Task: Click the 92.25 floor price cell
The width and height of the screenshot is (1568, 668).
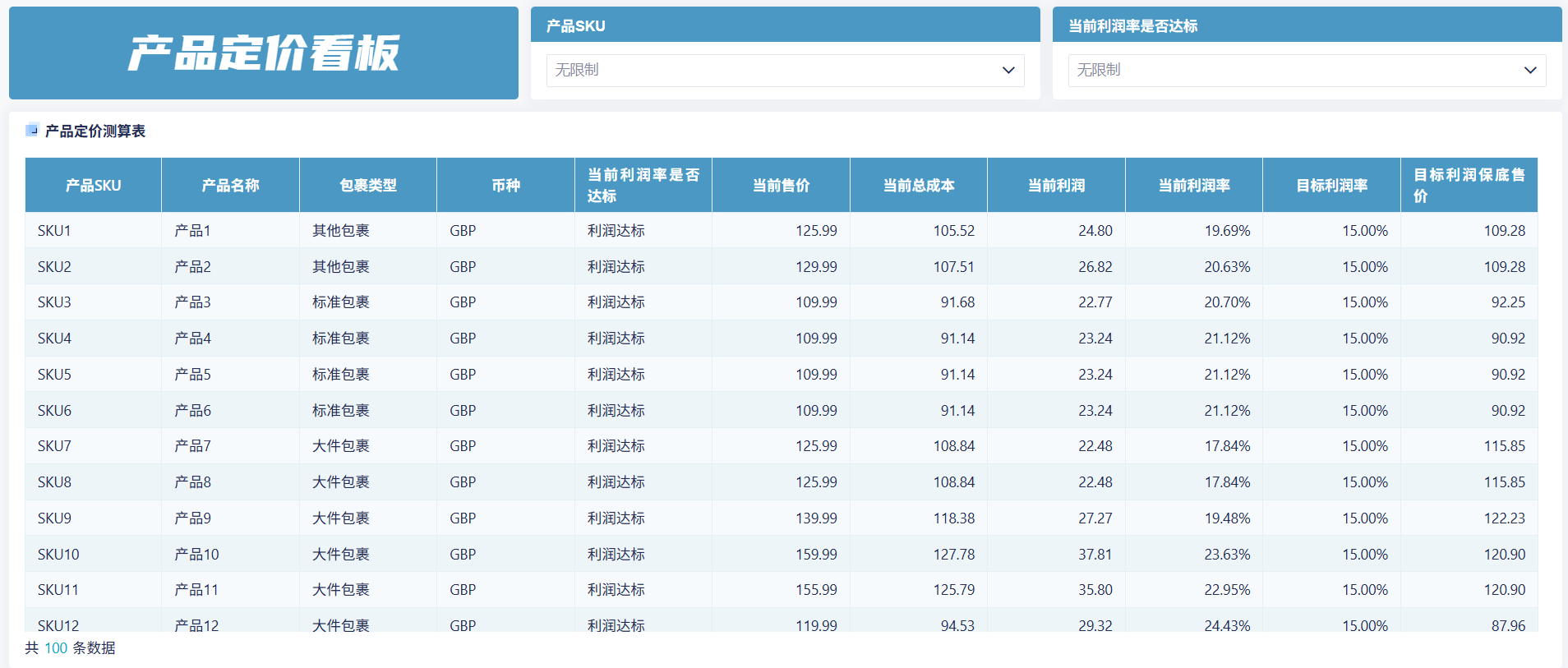Action: pos(1469,302)
